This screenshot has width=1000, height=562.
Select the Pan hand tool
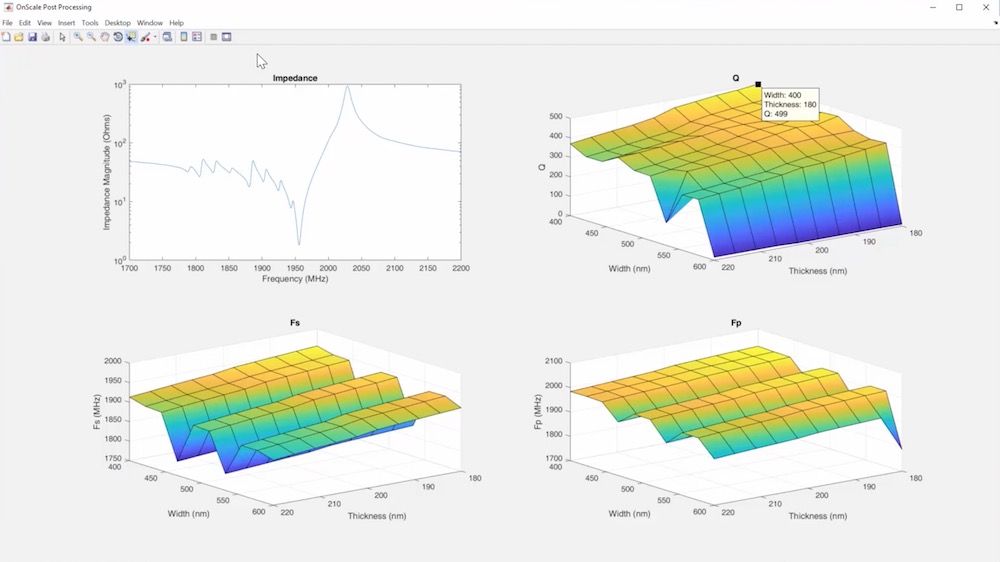[x=104, y=37]
